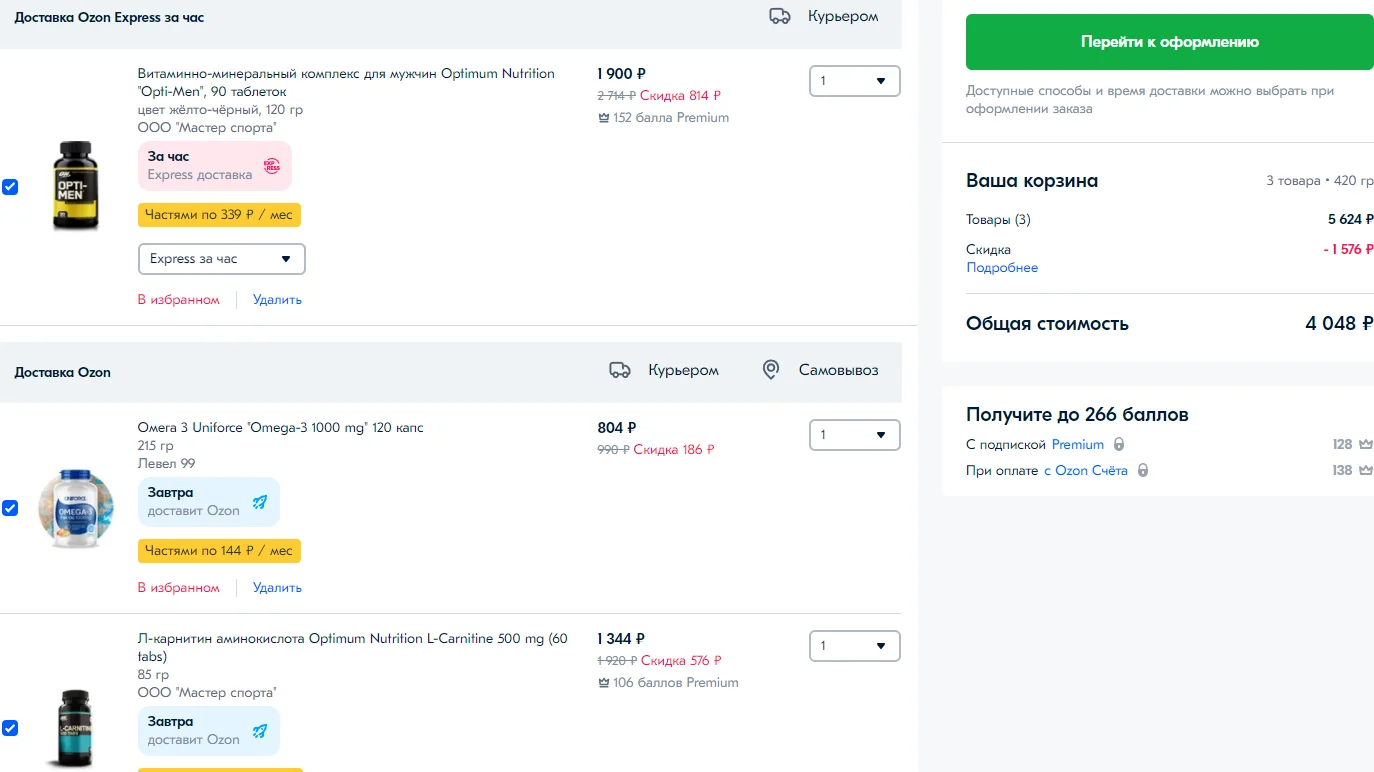The height and width of the screenshot is (772, 1374).
Task: Open the Express за час delivery dropdown
Action: [221, 259]
